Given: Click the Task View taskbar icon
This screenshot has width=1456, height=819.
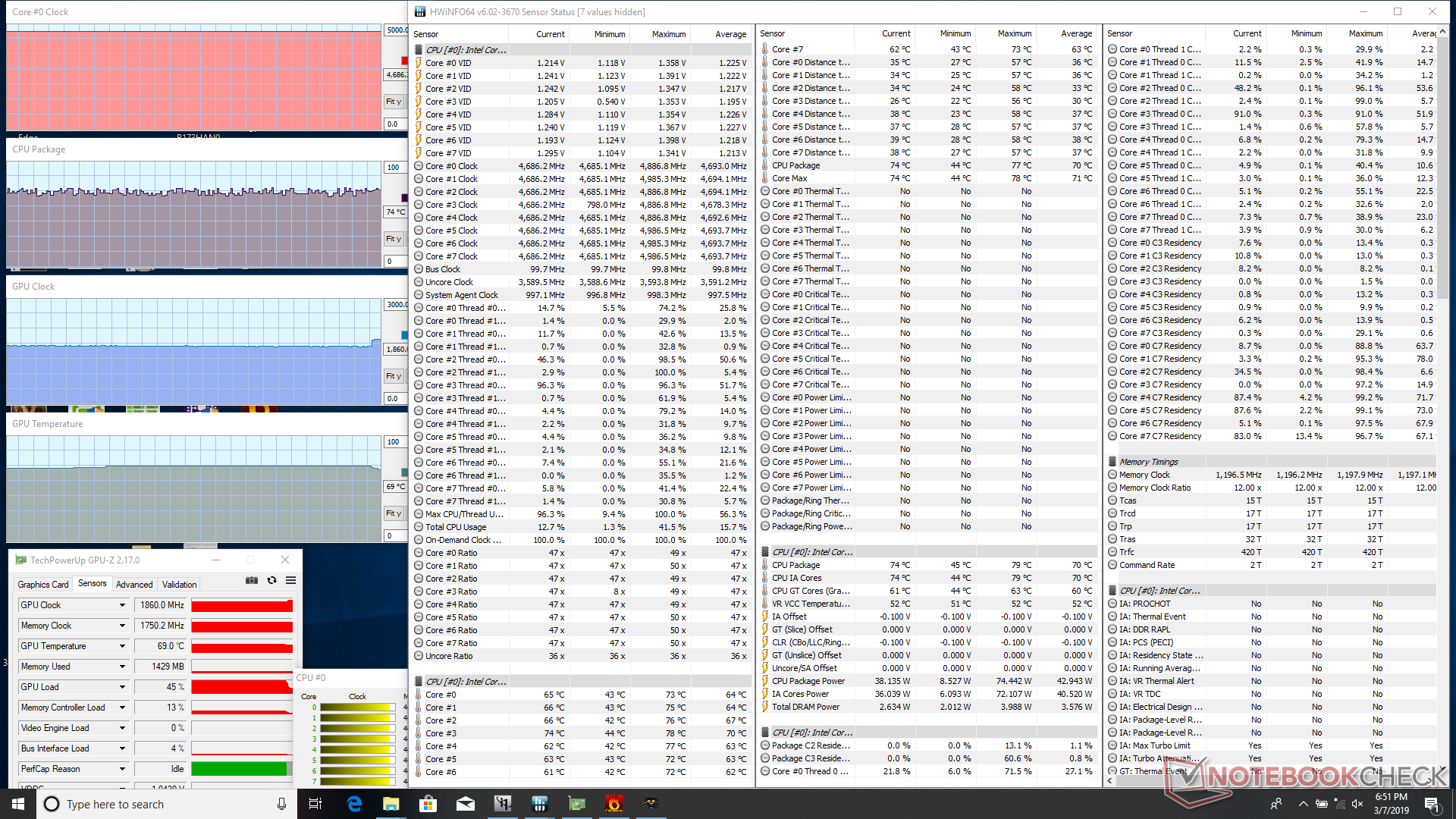Looking at the screenshot, I should coord(315,804).
